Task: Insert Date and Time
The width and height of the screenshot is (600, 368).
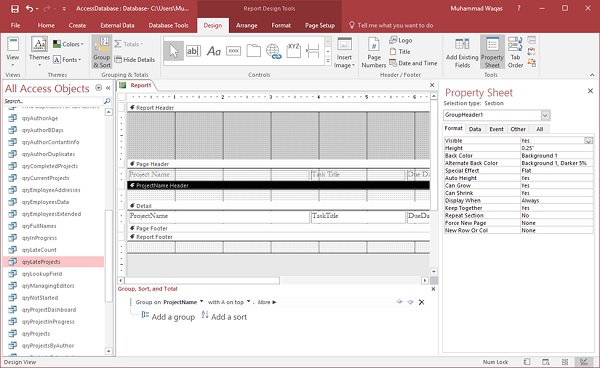Action: (x=413, y=63)
